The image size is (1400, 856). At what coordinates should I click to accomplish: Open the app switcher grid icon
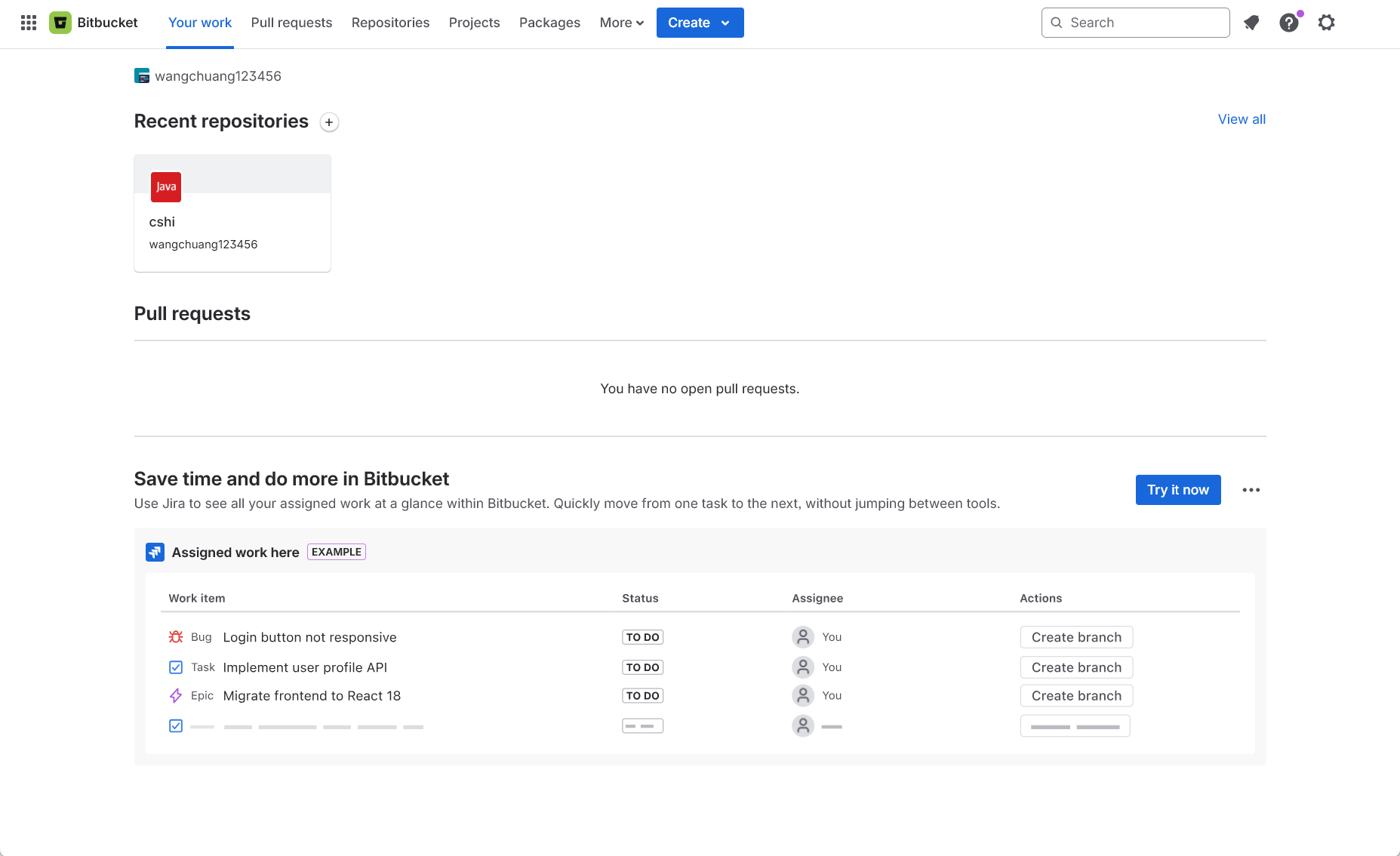[x=29, y=23]
